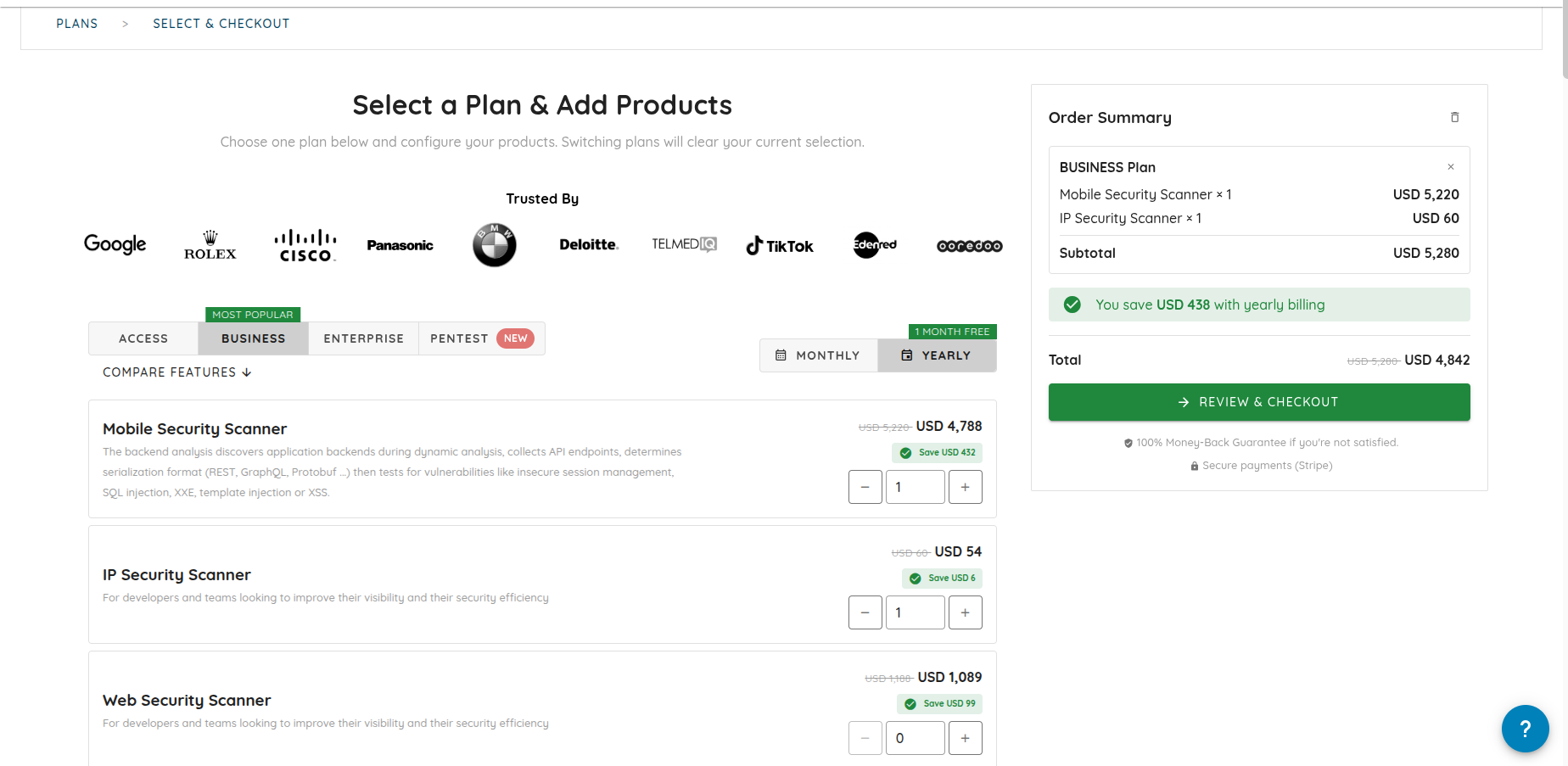1568x766 pixels.
Task: Decrease Mobile Security Scanner quantity
Action: 865,487
